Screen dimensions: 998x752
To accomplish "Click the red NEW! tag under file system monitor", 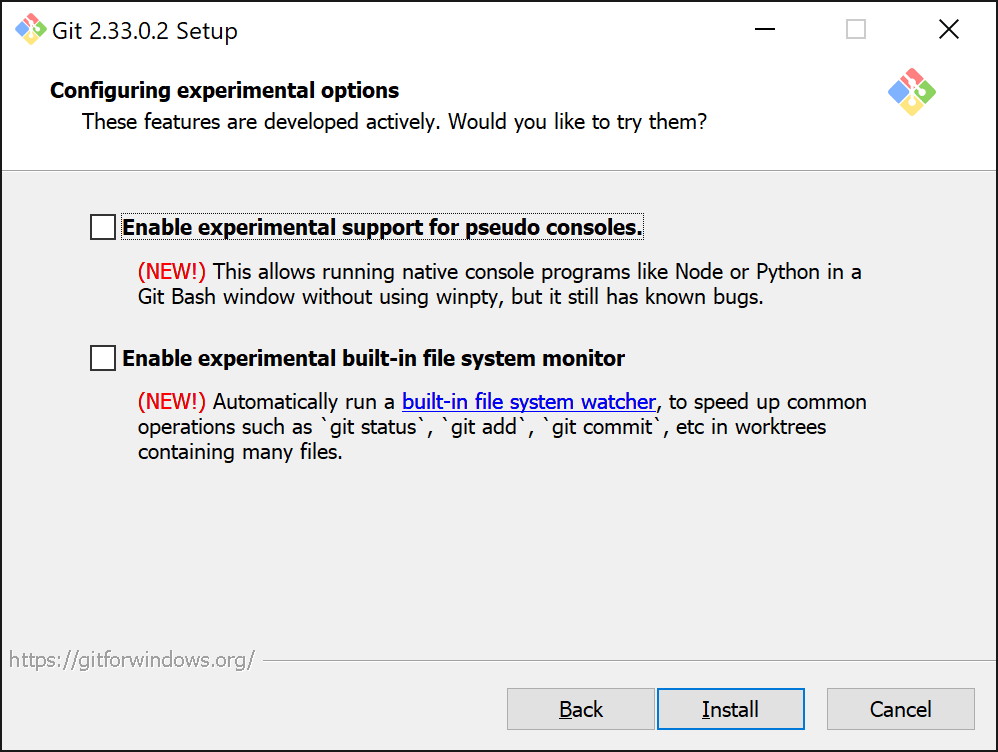I will (172, 402).
